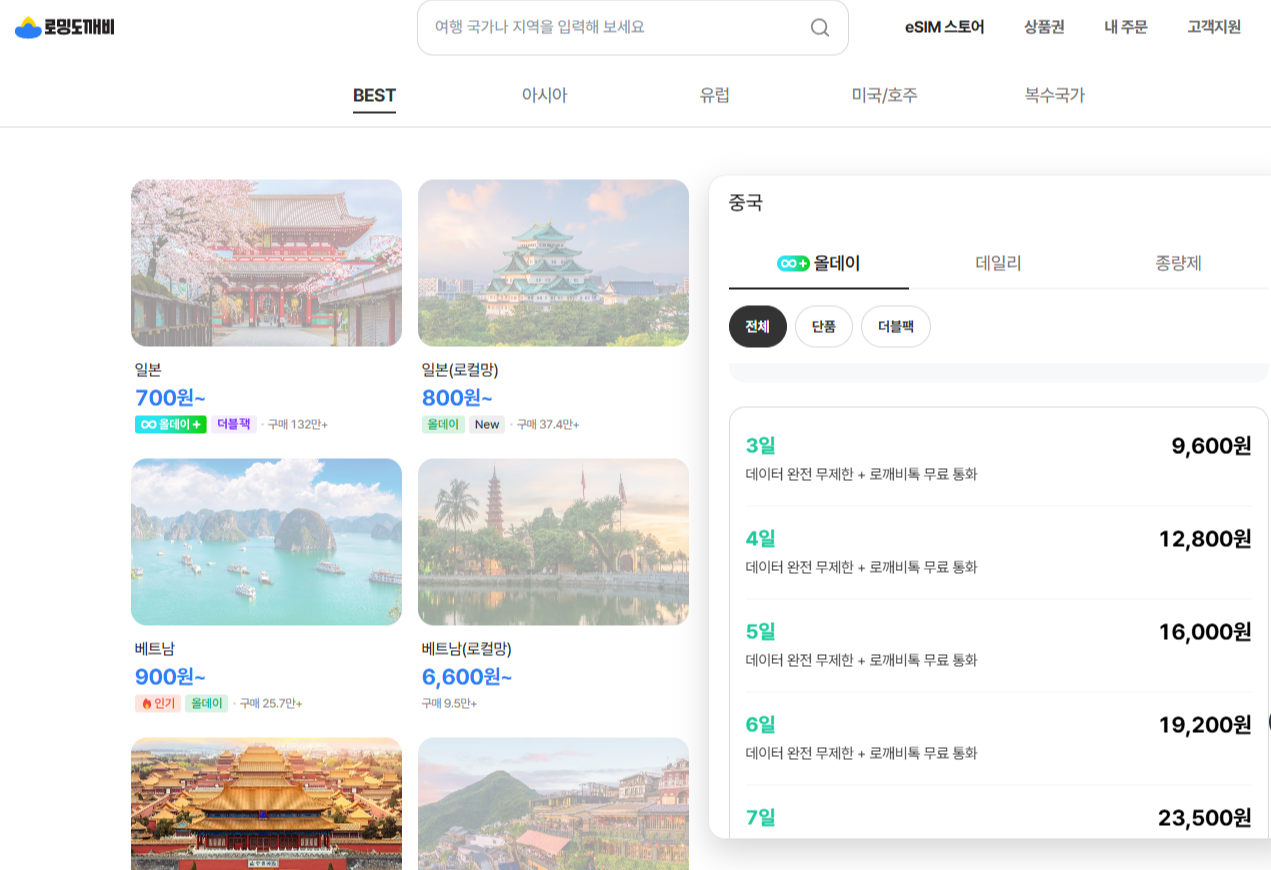Select the 더블팩 filter chip
This screenshot has height=870, width=1271.
click(x=896, y=327)
